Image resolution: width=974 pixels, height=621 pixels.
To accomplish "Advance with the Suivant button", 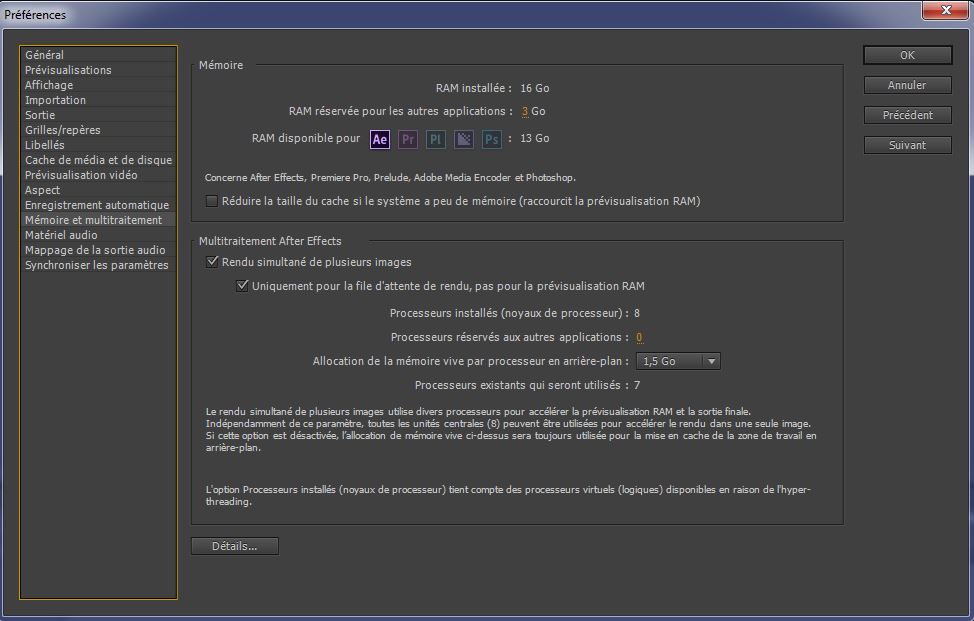I will tap(908, 145).
